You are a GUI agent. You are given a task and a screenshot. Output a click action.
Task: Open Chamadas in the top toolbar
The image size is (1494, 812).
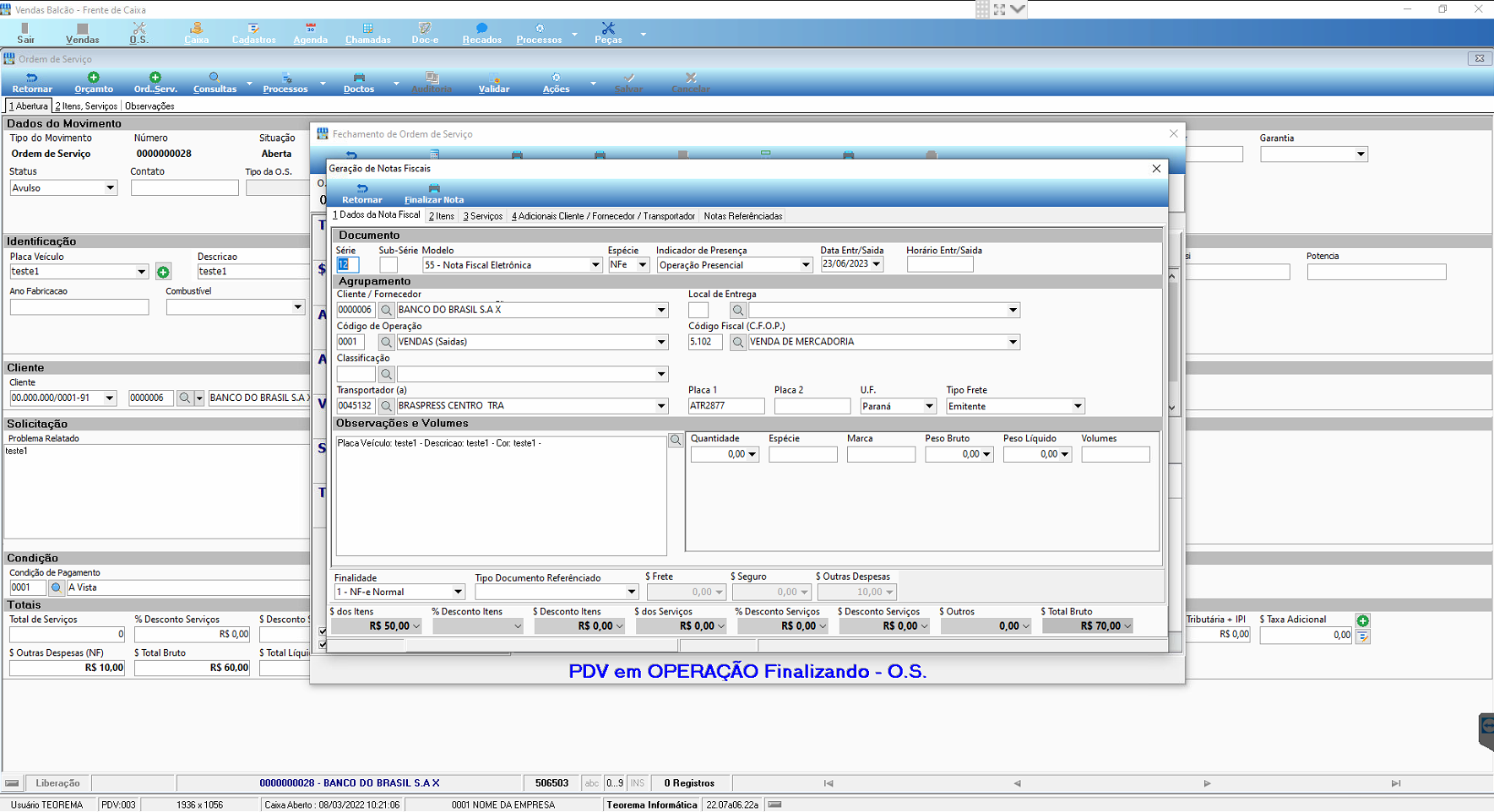coord(367,33)
